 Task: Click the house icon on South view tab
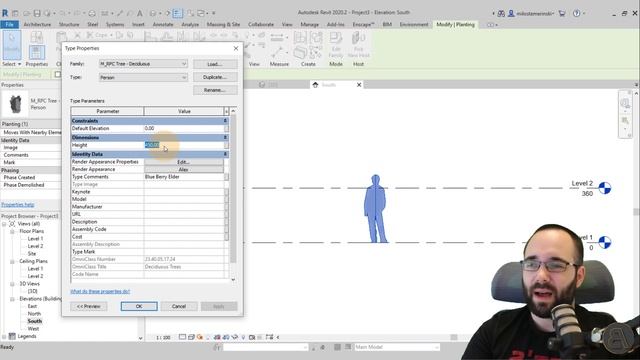point(315,85)
